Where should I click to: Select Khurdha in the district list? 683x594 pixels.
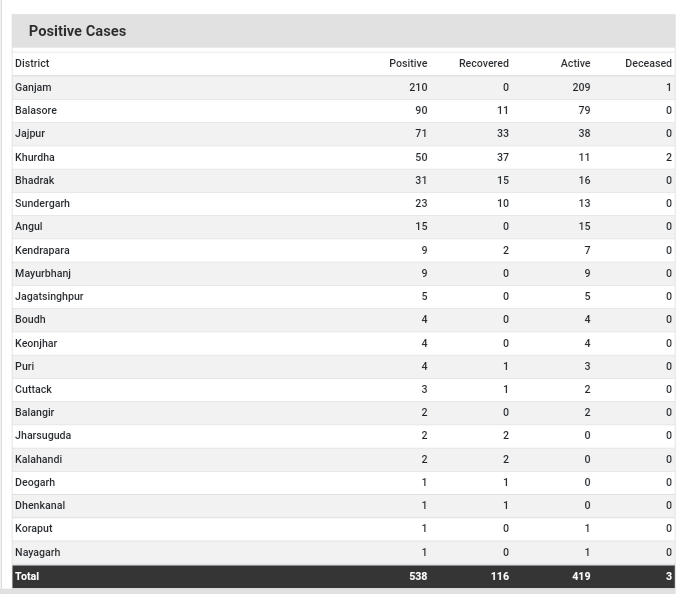pos(35,157)
